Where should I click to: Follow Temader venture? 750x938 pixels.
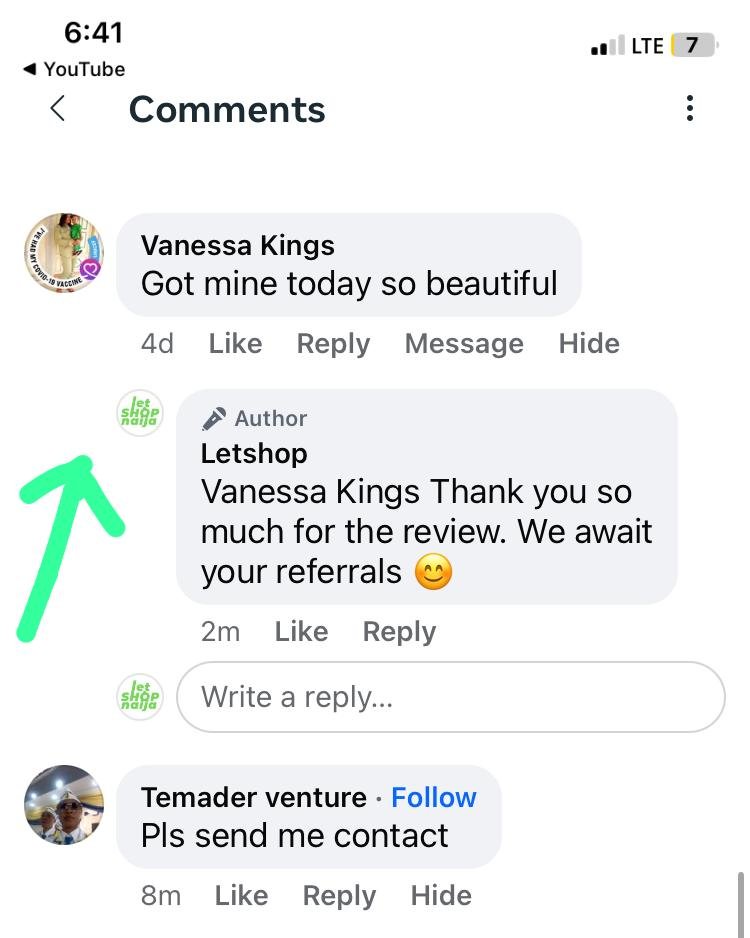434,798
